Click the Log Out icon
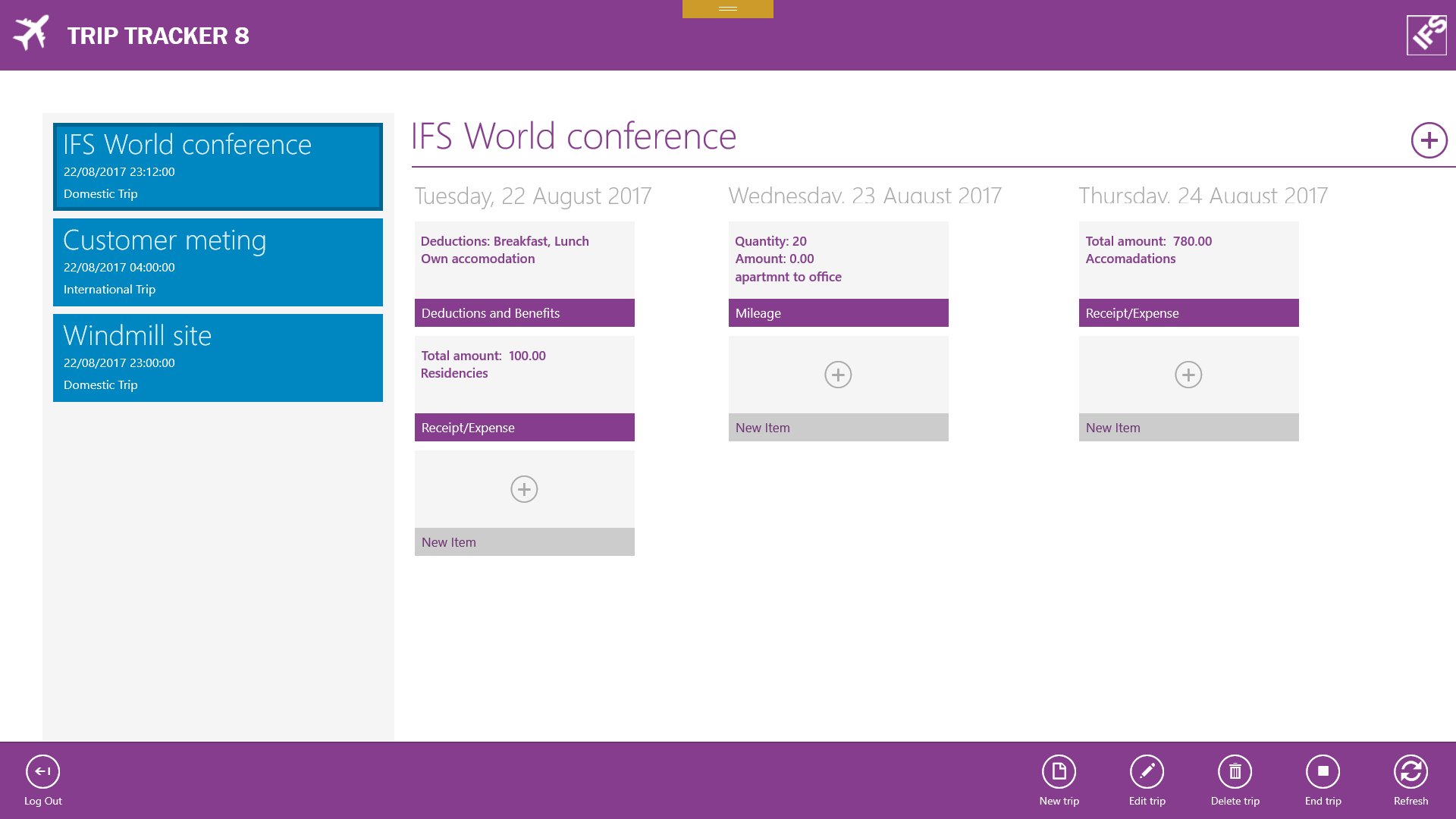This screenshot has width=1456, height=819. (x=42, y=771)
